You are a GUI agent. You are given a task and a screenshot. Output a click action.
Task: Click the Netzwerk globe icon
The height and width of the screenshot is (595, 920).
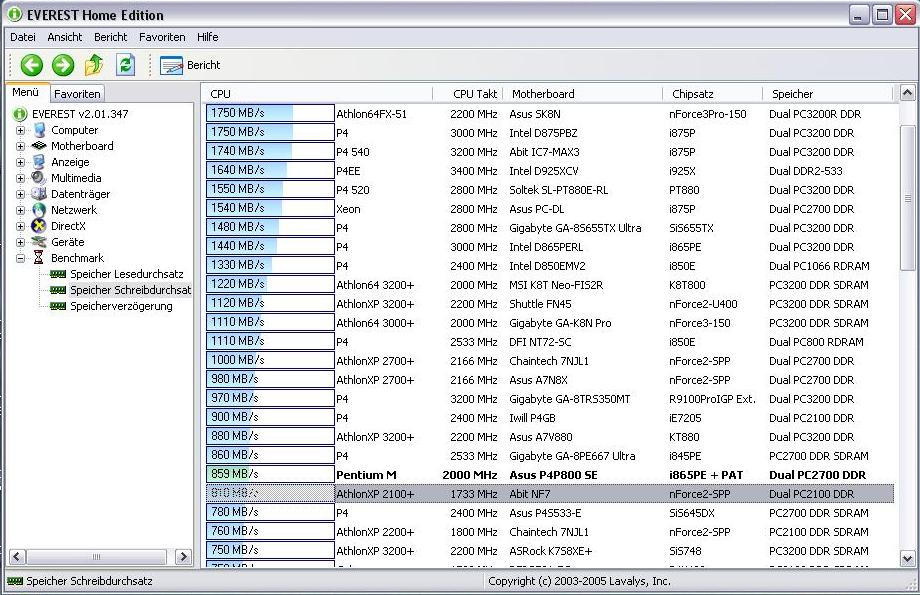point(39,209)
